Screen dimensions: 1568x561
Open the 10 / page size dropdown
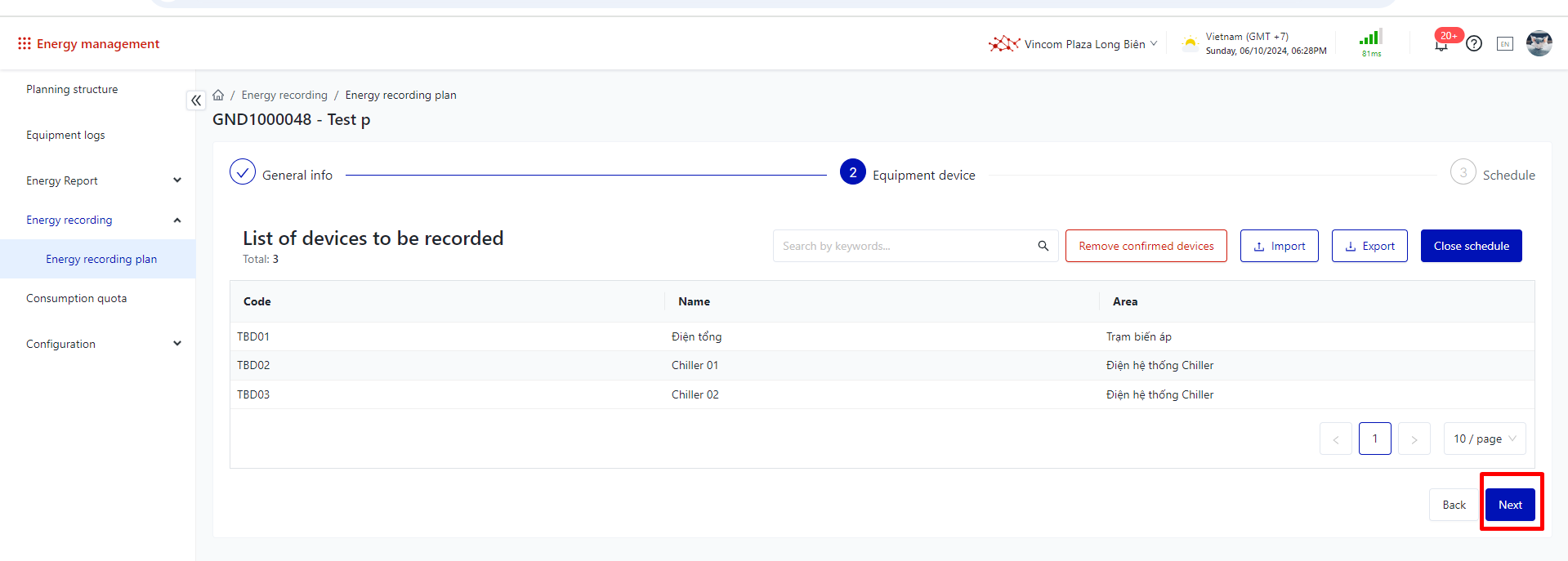pyautogui.click(x=1484, y=439)
